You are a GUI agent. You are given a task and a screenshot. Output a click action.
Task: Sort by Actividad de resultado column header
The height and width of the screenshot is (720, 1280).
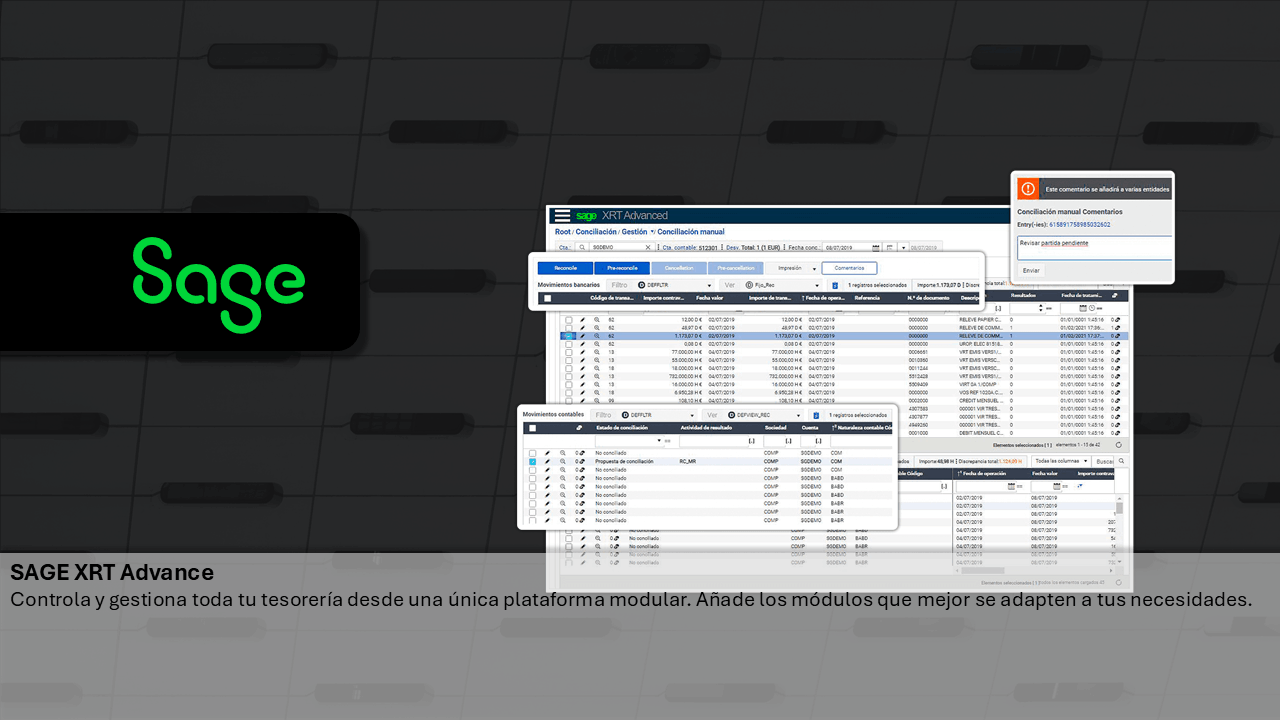tap(706, 428)
